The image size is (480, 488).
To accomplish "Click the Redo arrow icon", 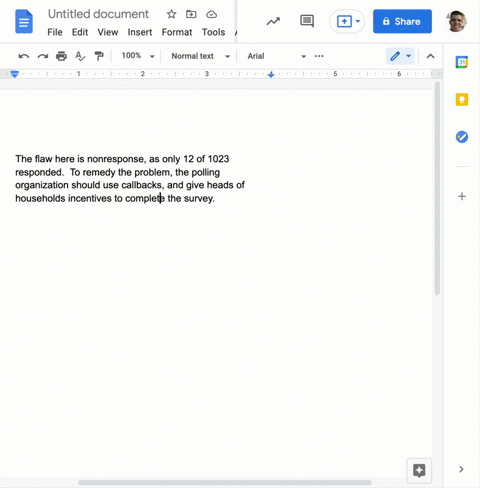I will (43, 56).
